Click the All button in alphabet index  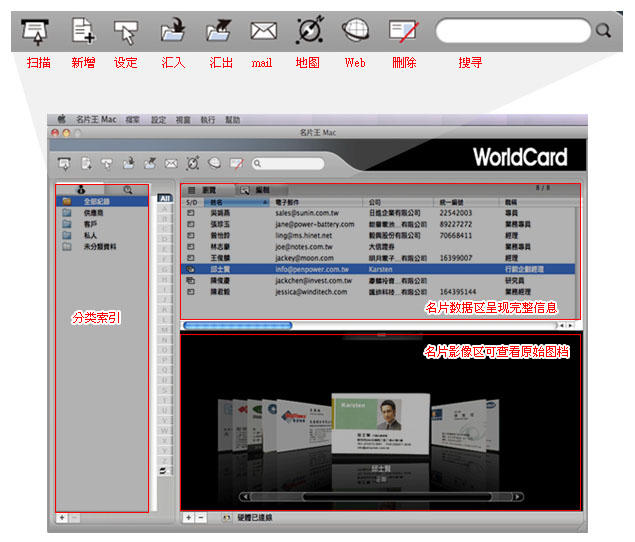[x=165, y=198]
